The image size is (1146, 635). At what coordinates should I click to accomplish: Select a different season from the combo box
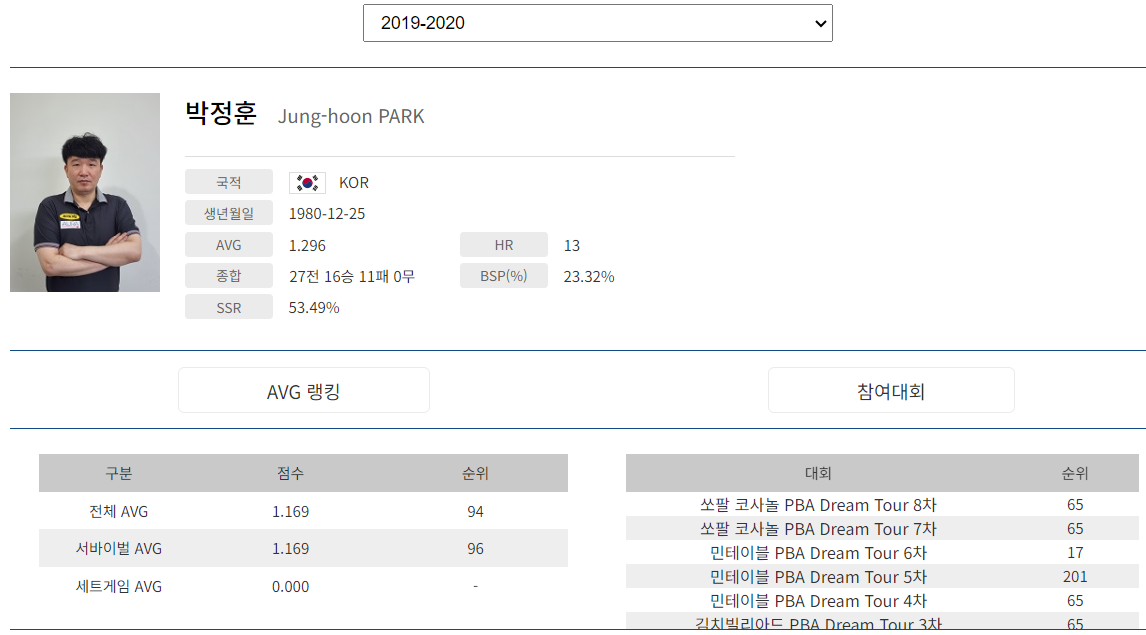coord(597,22)
